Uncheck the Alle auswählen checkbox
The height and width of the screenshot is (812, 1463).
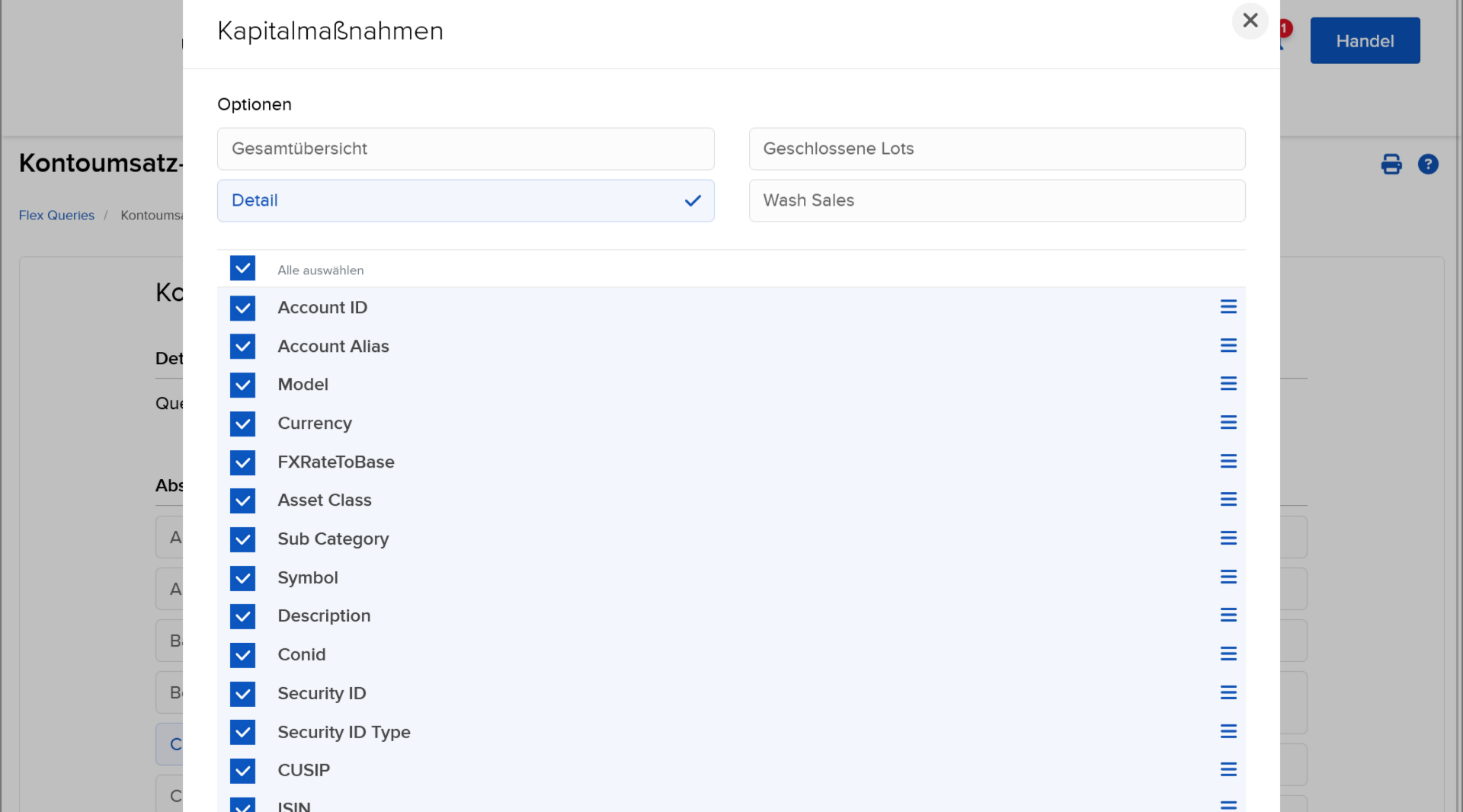pyautogui.click(x=242, y=269)
